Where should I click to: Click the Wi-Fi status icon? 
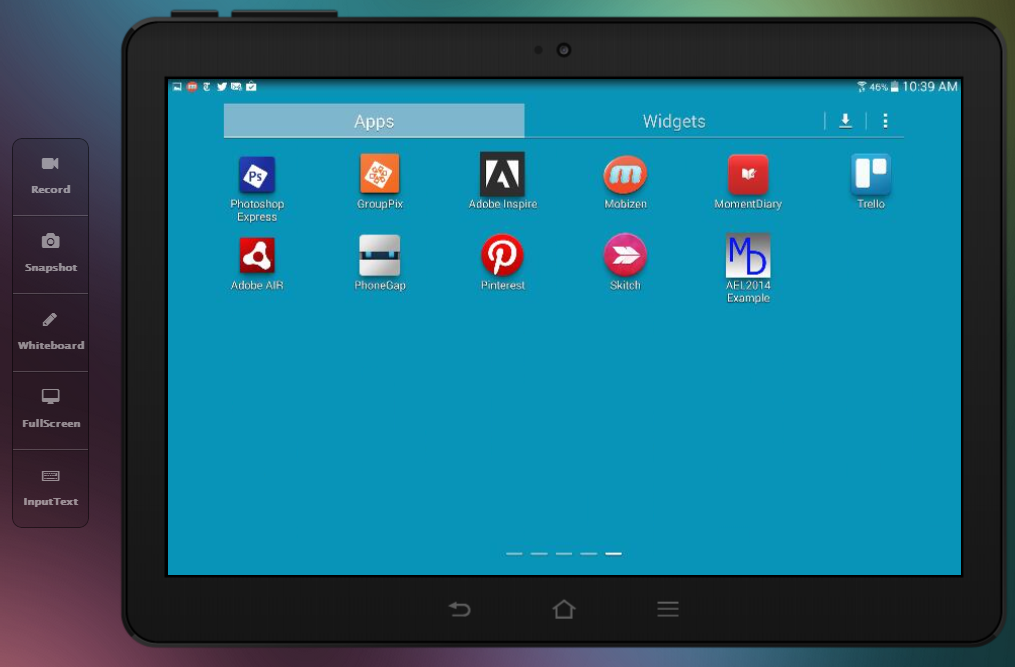click(862, 87)
